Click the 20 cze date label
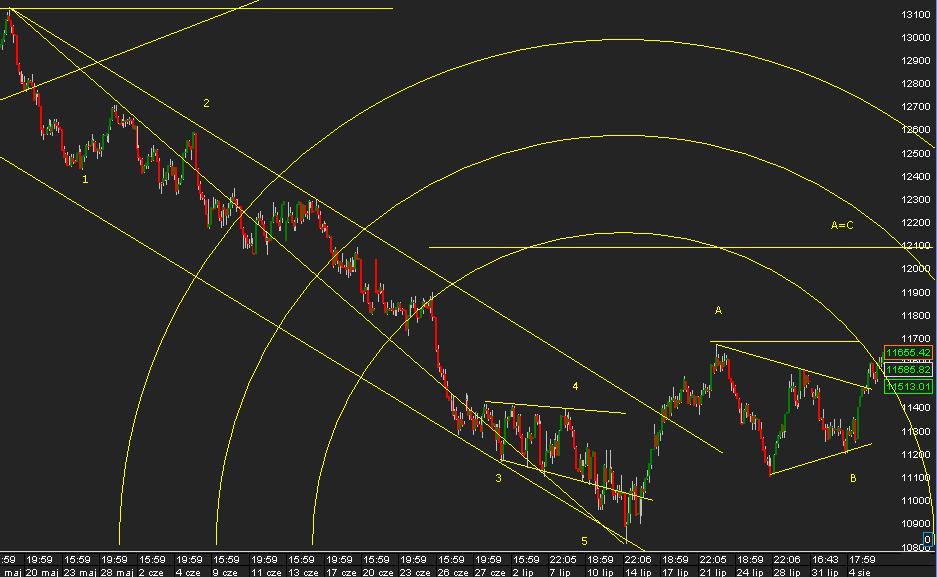This screenshot has height=577, width=937. coord(377,572)
